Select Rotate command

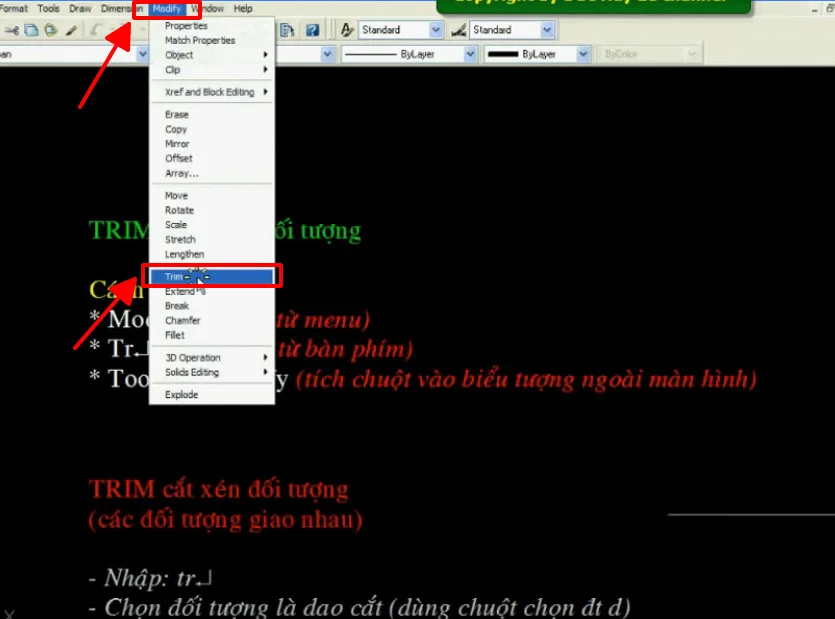tap(212, 210)
